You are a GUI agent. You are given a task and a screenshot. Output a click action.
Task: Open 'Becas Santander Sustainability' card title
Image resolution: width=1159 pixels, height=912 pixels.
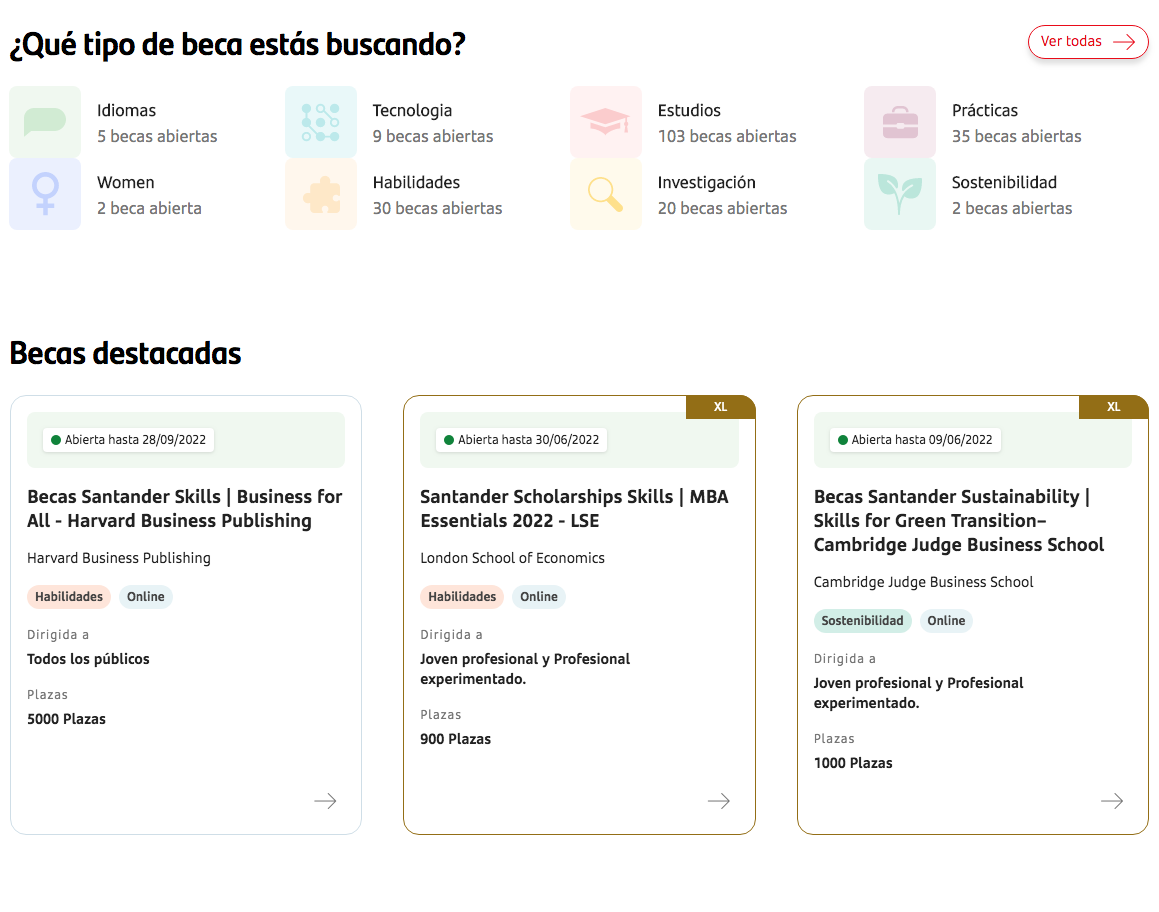pos(959,520)
